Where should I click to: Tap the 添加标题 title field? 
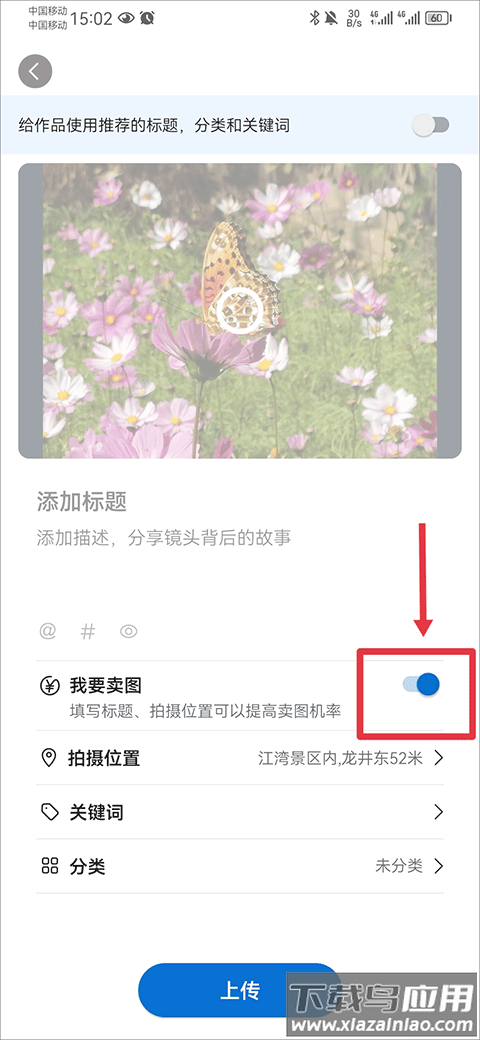(82, 502)
